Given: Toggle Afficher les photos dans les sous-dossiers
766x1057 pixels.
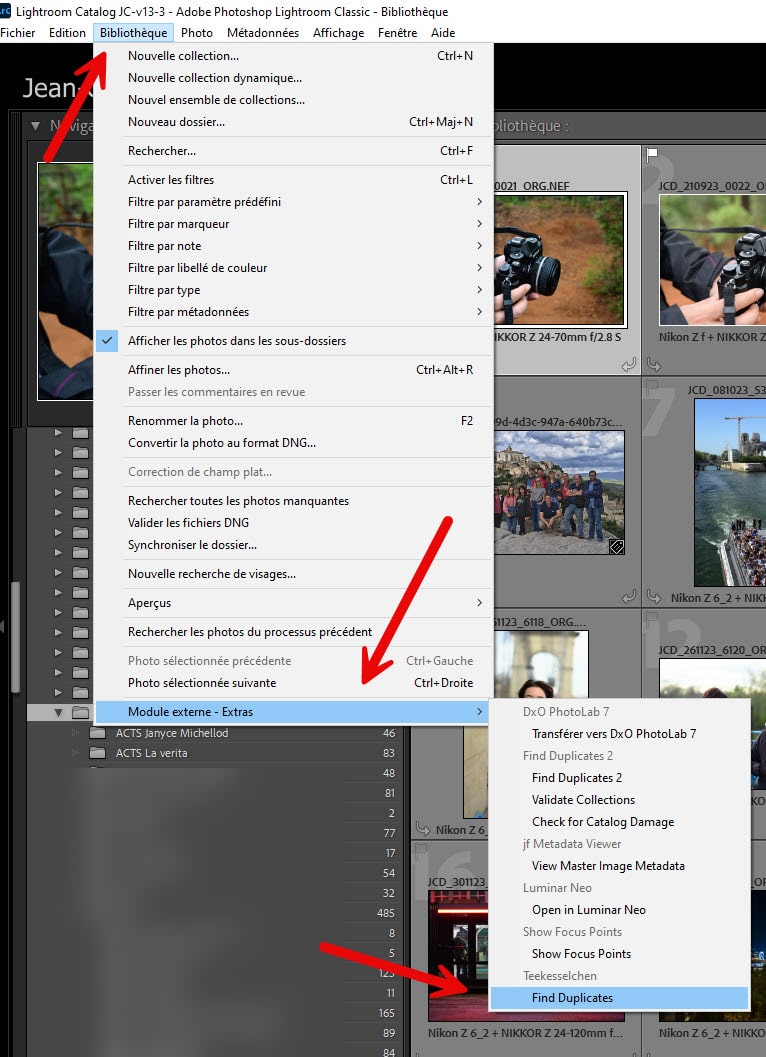Looking at the screenshot, I should click(x=293, y=341).
